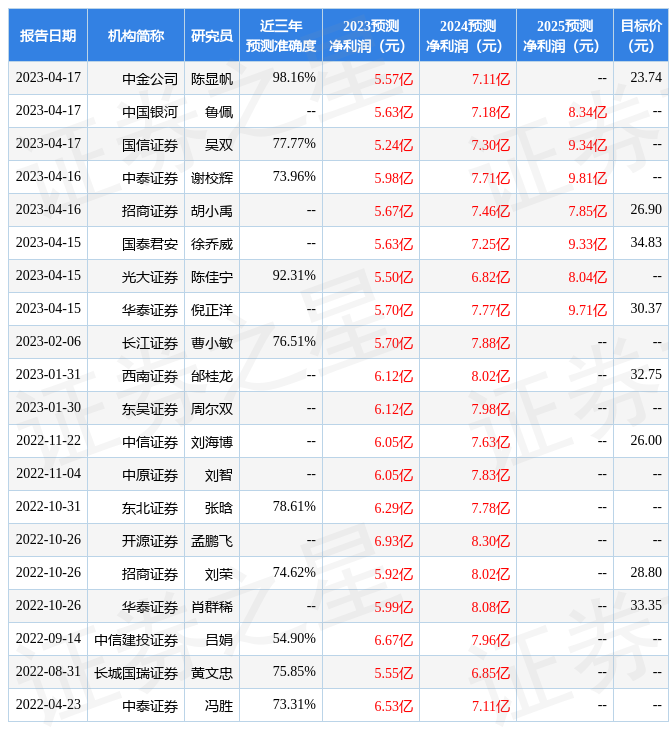Click target price 26.00
Viewport: 669px width, 730px height.
point(646,441)
